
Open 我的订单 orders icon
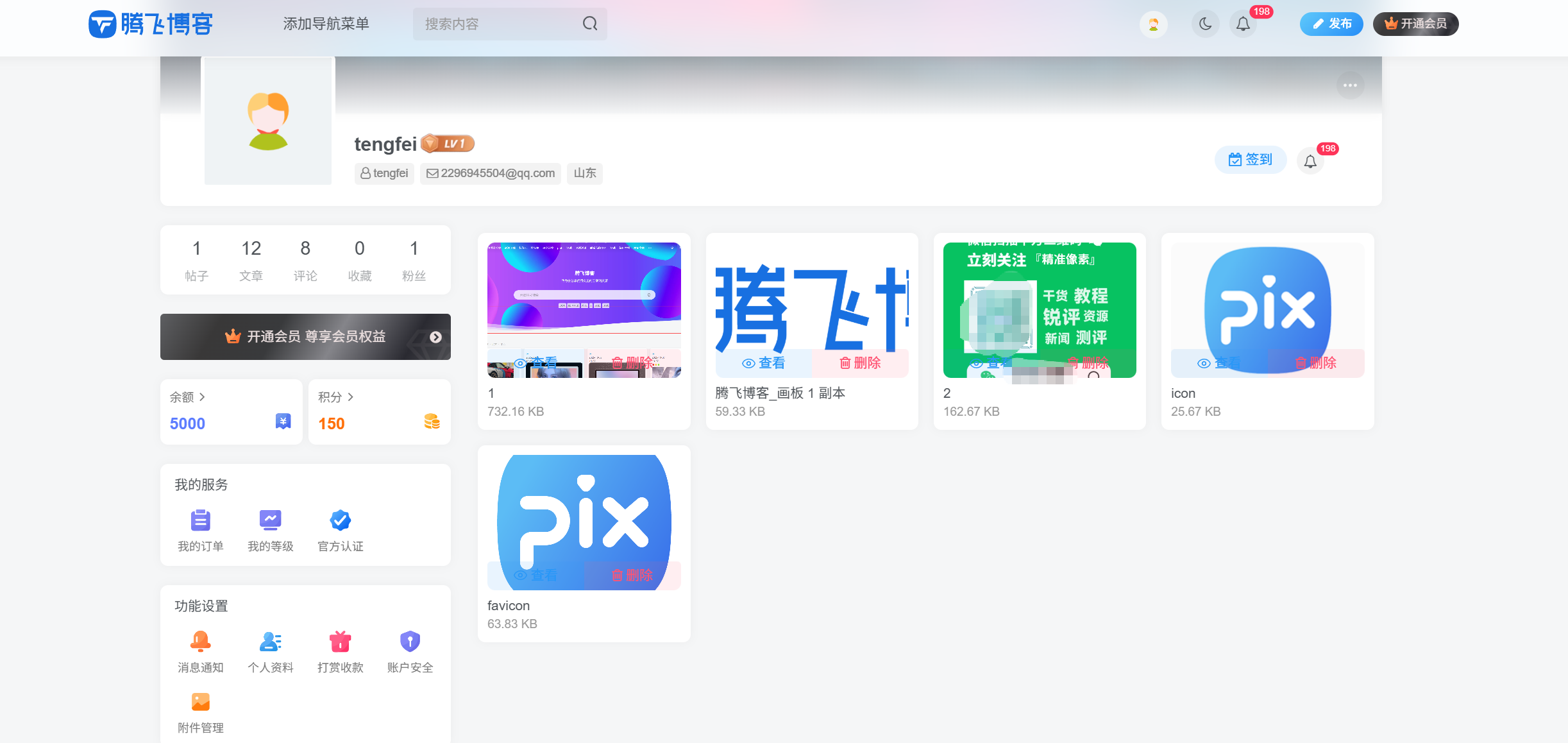(200, 520)
